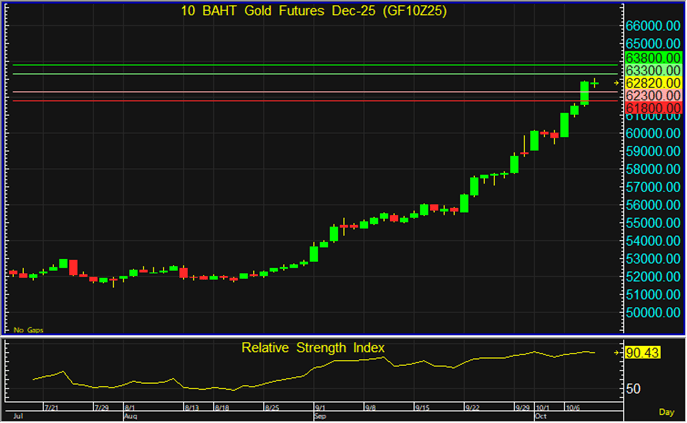Click the Aug month label on time axis
Image resolution: width=687 pixels, height=423 pixels.
point(129,415)
